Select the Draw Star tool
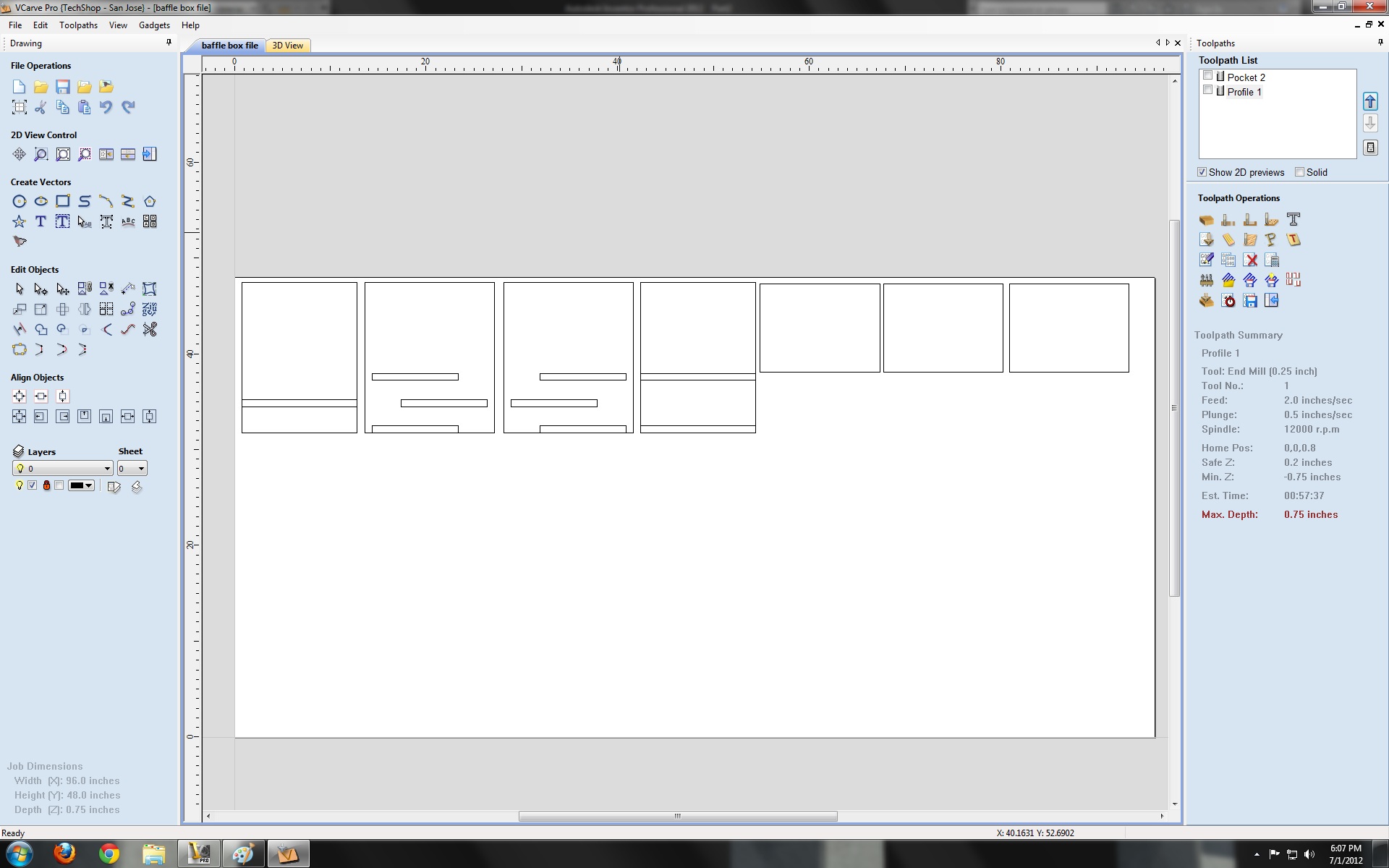This screenshot has width=1389, height=868. coord(19,221)
